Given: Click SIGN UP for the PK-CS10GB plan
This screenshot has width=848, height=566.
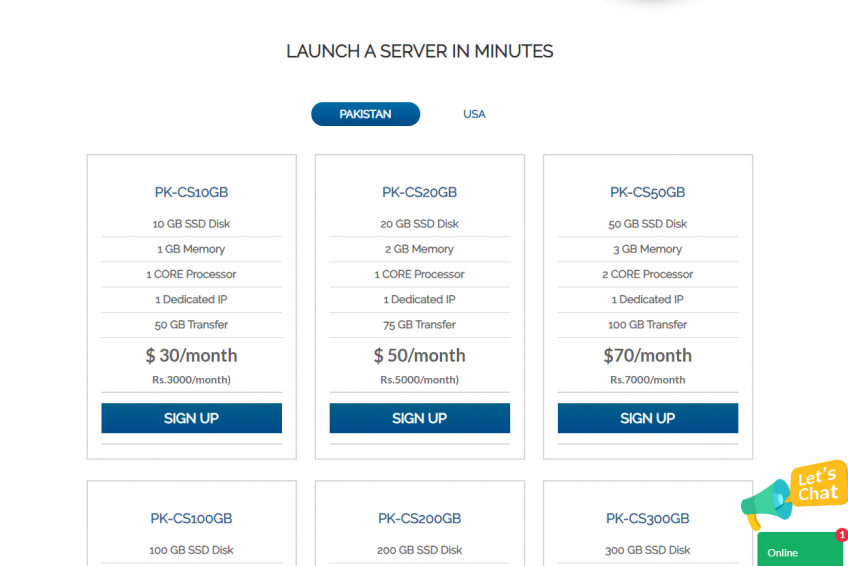Looking at the screenshot, I should [191, 418].
